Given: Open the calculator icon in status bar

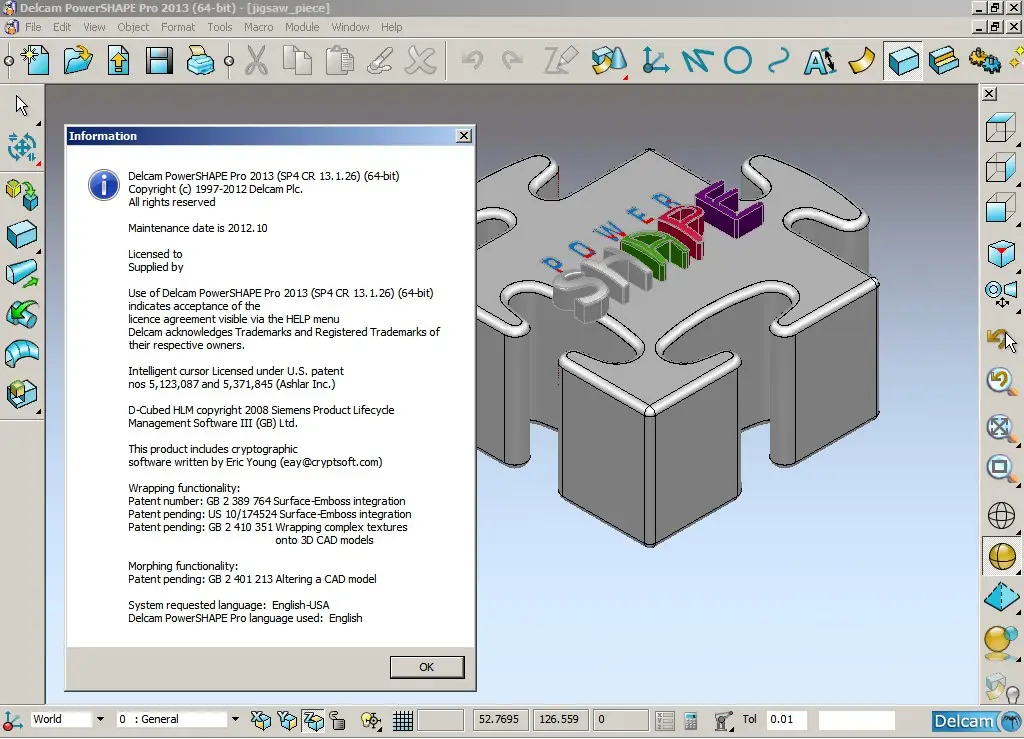Looking at the screenshot, I should click(690, 720).
